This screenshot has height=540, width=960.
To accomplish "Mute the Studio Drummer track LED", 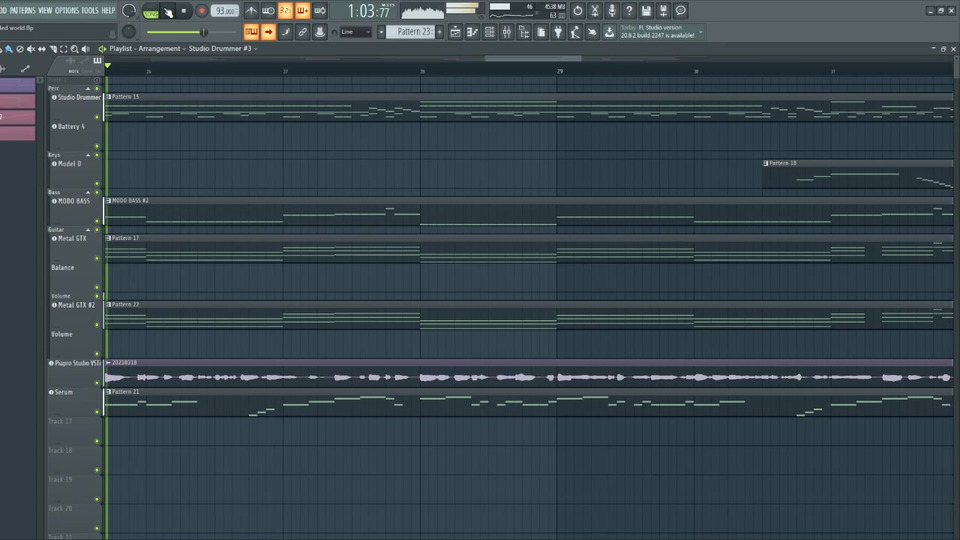I will [x=97, y=117].
